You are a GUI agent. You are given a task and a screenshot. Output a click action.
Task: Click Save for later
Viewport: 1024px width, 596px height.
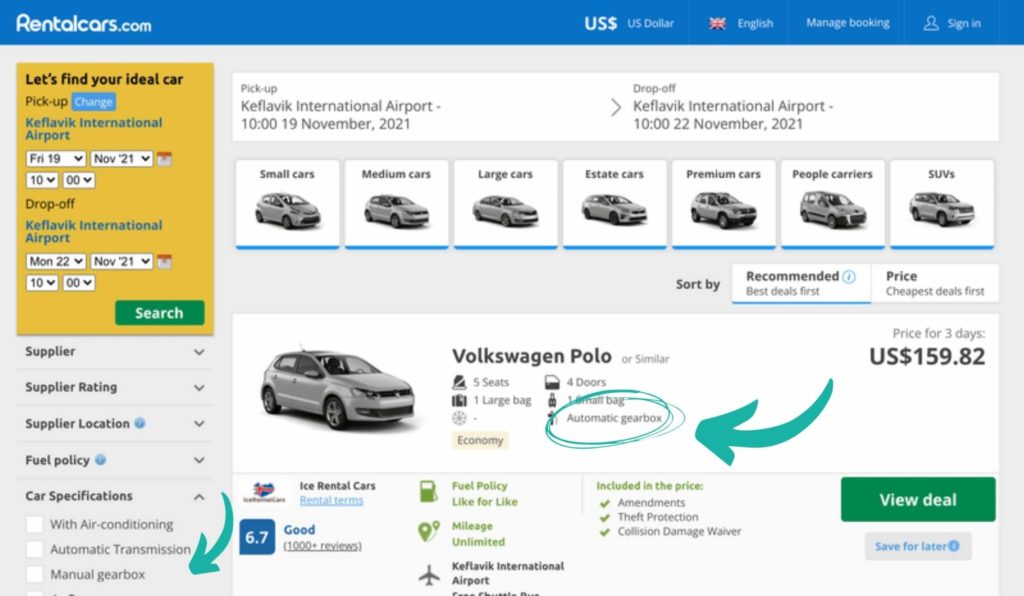(918, 546)
